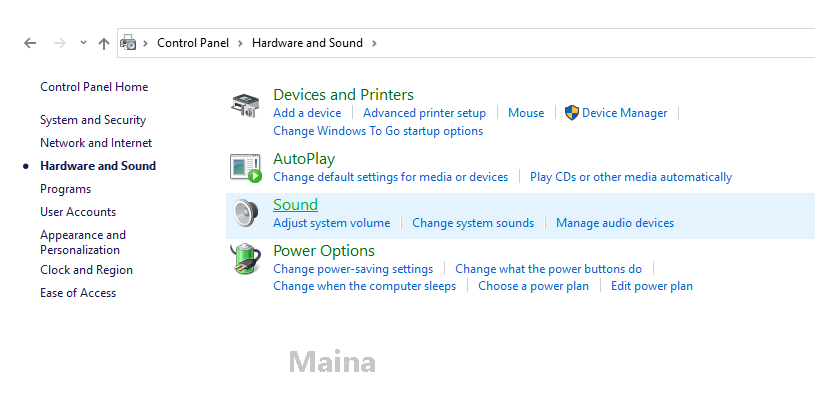The image size is (840, 413).
Task: Click the Control Panel address bar icon
Action: (x=128, y=43)
